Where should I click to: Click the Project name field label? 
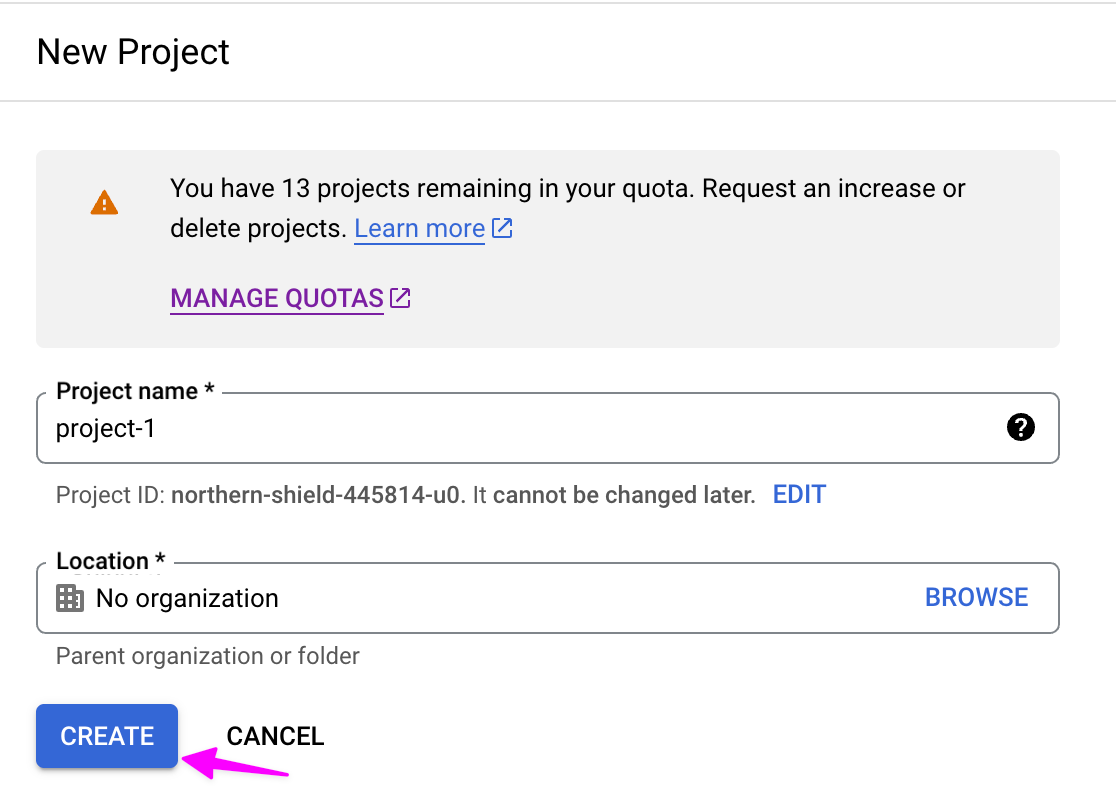(135, 391)
